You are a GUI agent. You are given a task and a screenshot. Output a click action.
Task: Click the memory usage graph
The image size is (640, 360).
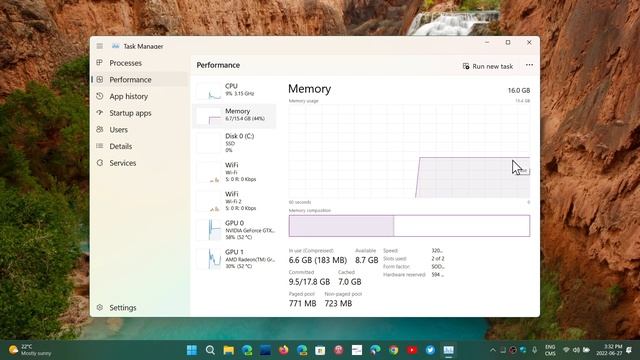coord(409,151)
